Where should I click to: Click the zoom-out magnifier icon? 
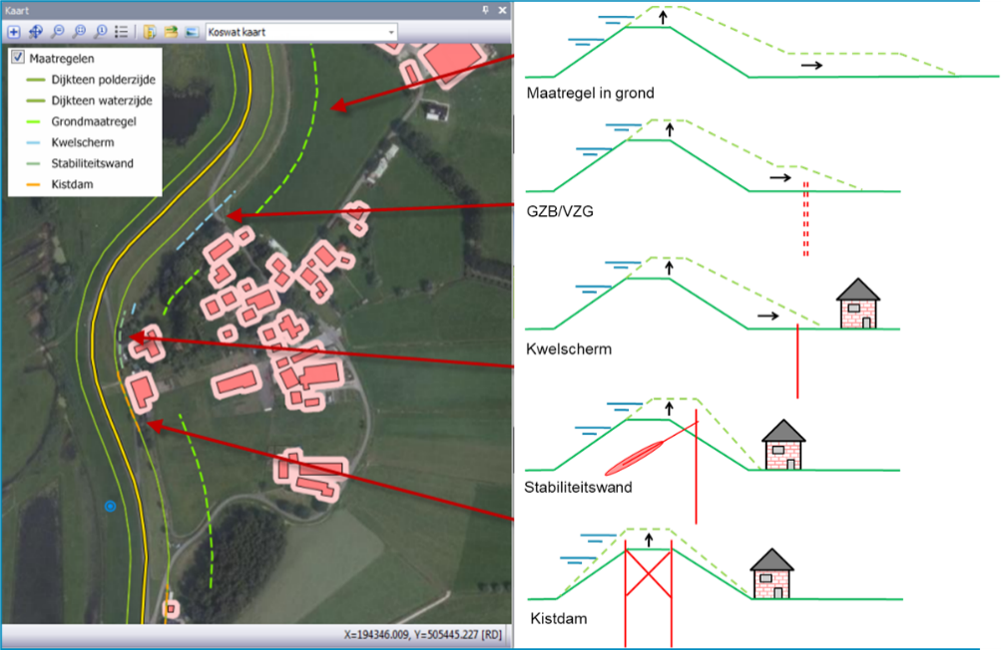(57, 31)
